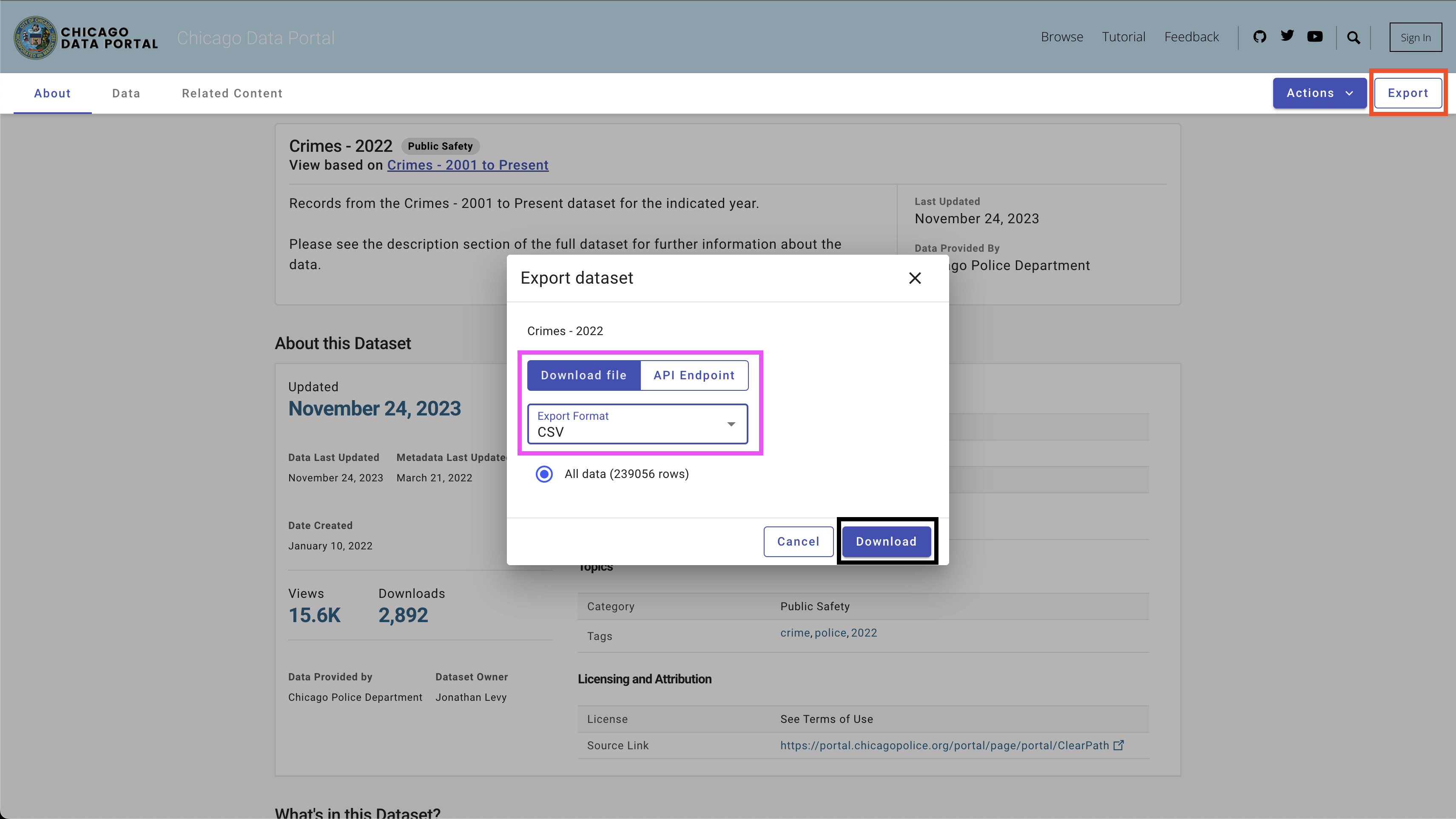Open the YouTube icon link
1456x819 pixels.
1315,37
